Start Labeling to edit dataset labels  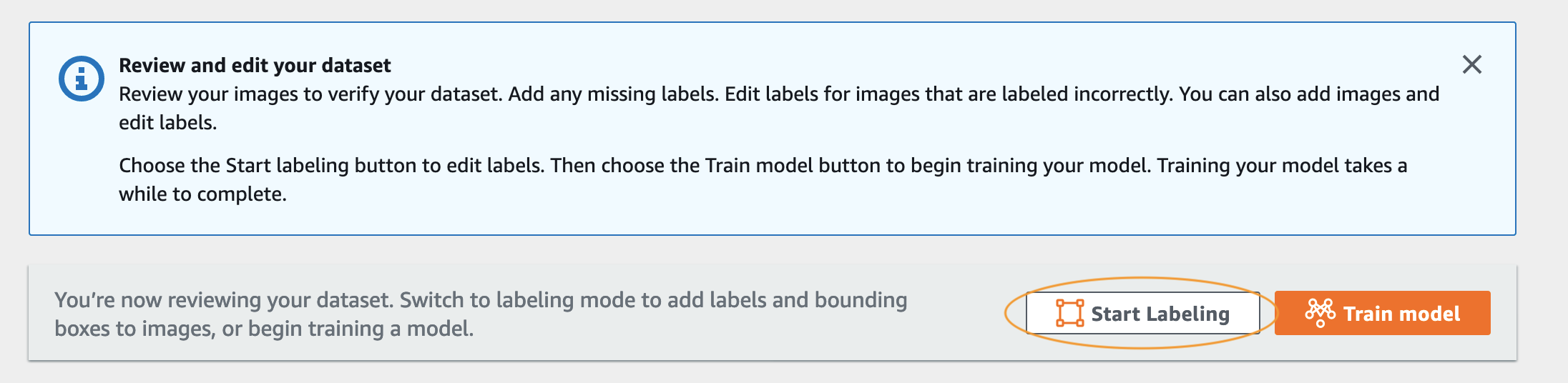[1142, 313]
